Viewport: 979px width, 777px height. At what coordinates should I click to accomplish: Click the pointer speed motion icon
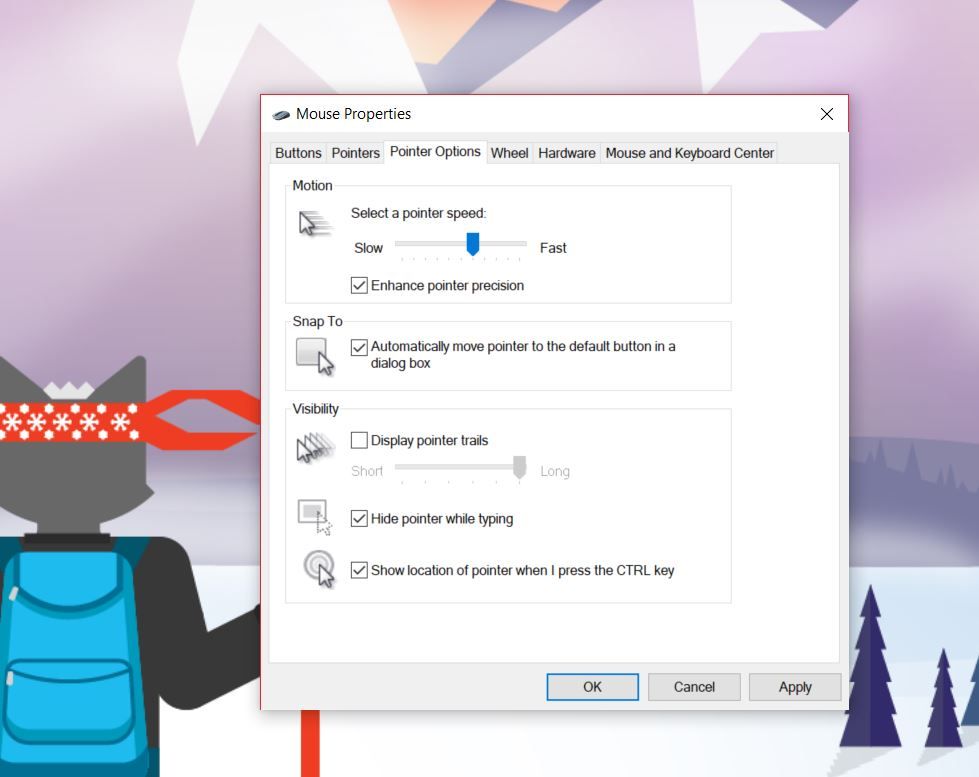(314, 222)
